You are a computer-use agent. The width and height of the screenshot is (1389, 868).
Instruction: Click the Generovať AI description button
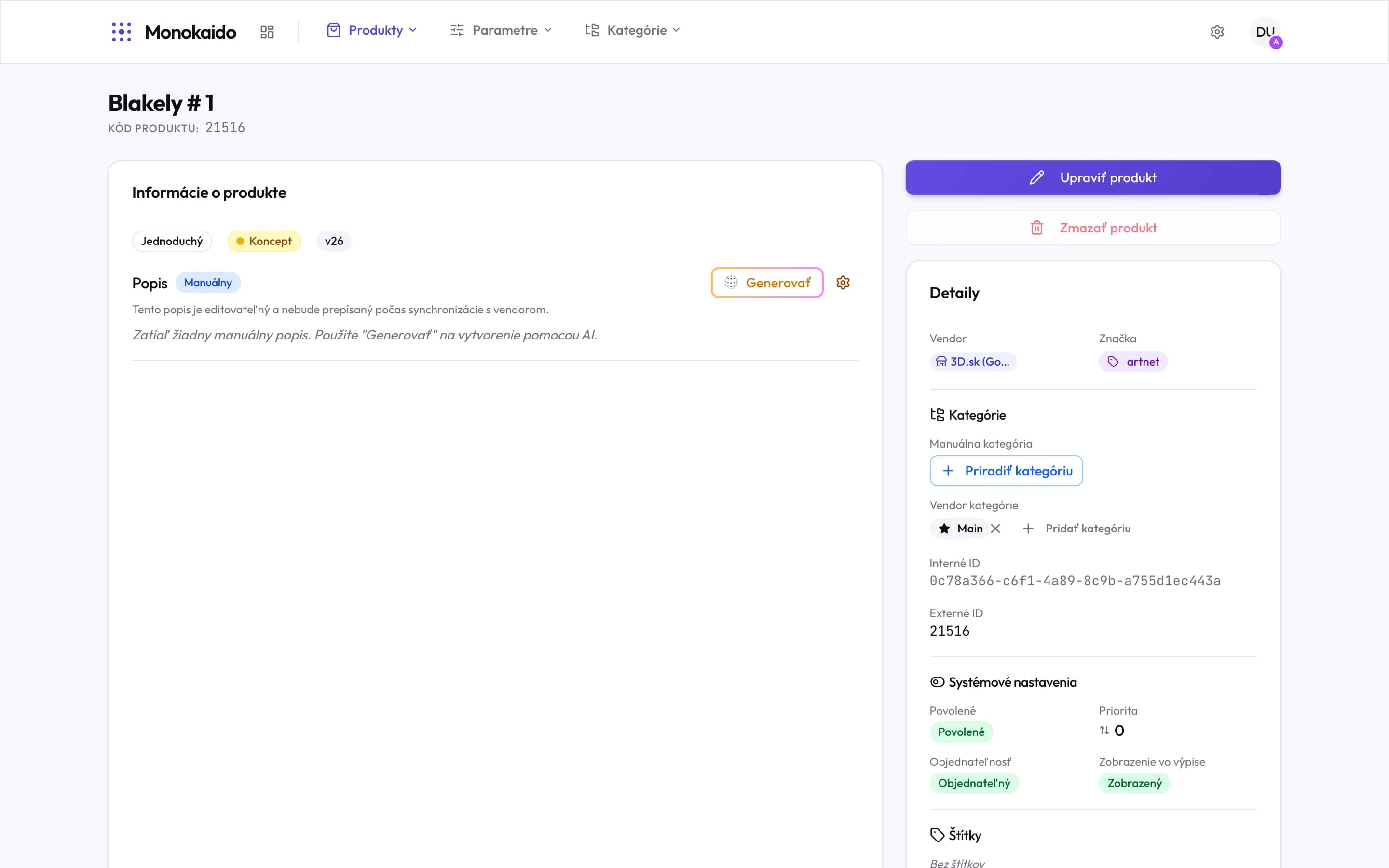(x=767, y=283)
